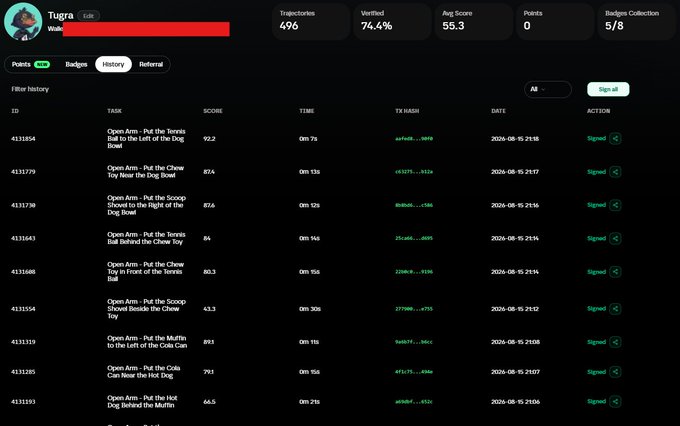Image resolution: width=680 pixels, height=426 pixels.
Task: Click task 'Put the Hot Dog Behind the Muffin'
Action: [142, 401]
